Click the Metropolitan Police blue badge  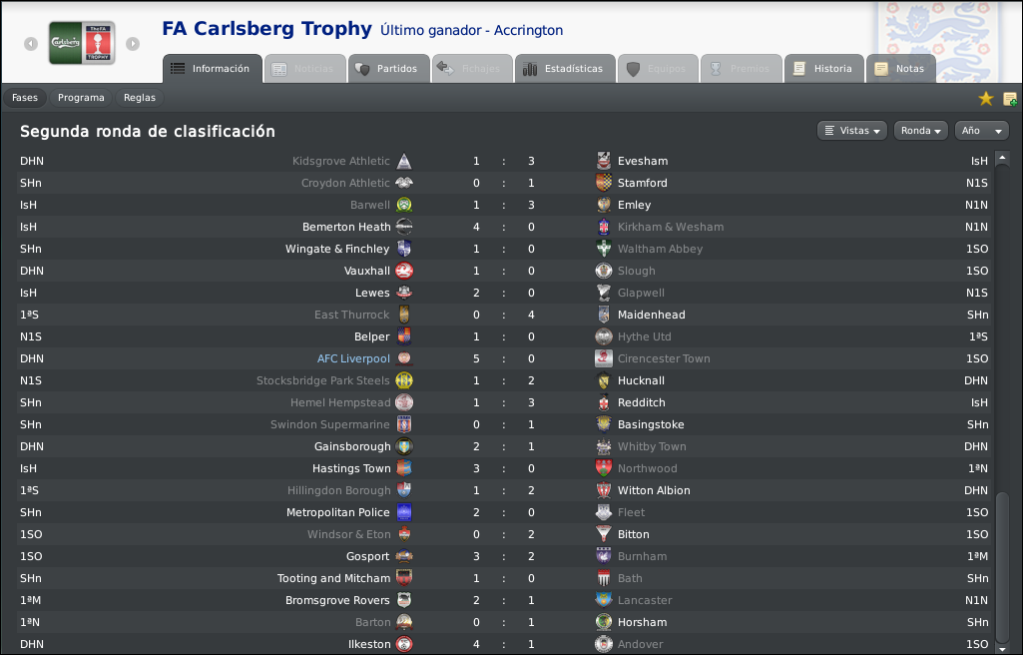coord(404,512)
